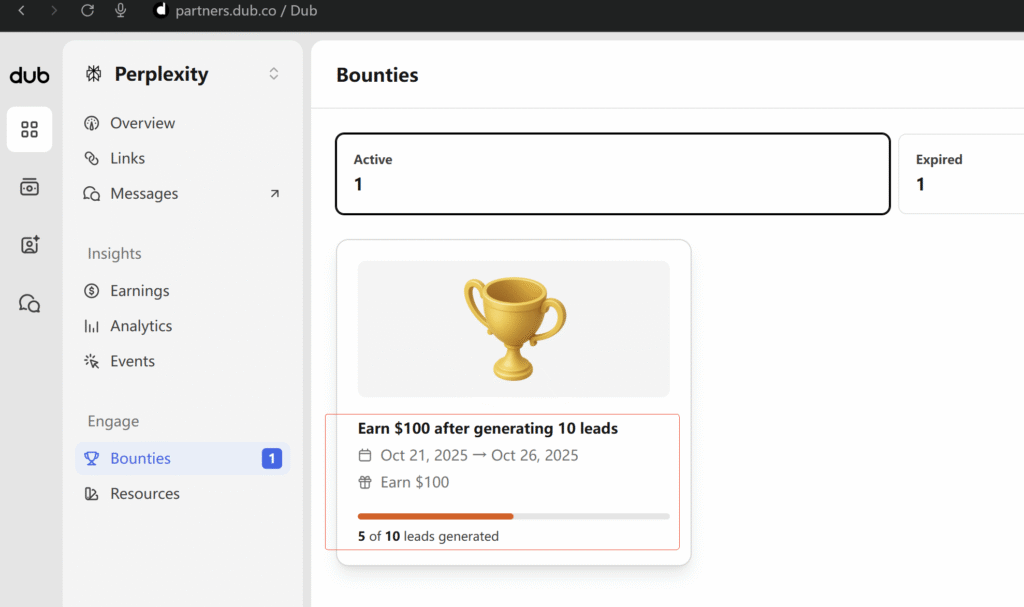
Task: Open the programs grid icon in rail
Action: (30, 130)
